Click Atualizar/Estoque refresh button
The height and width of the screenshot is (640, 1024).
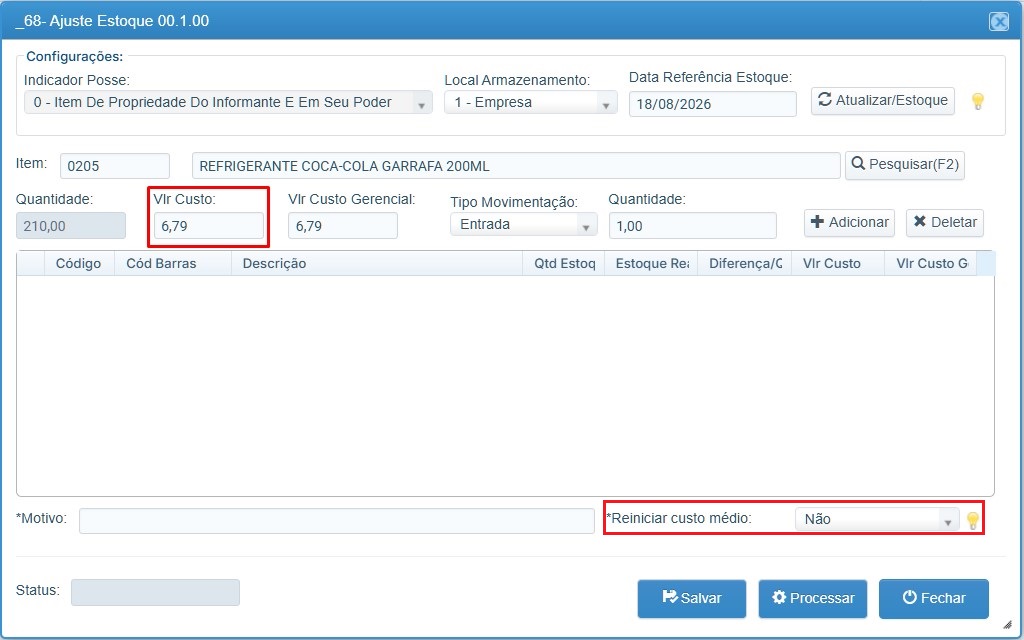point(882,101)
